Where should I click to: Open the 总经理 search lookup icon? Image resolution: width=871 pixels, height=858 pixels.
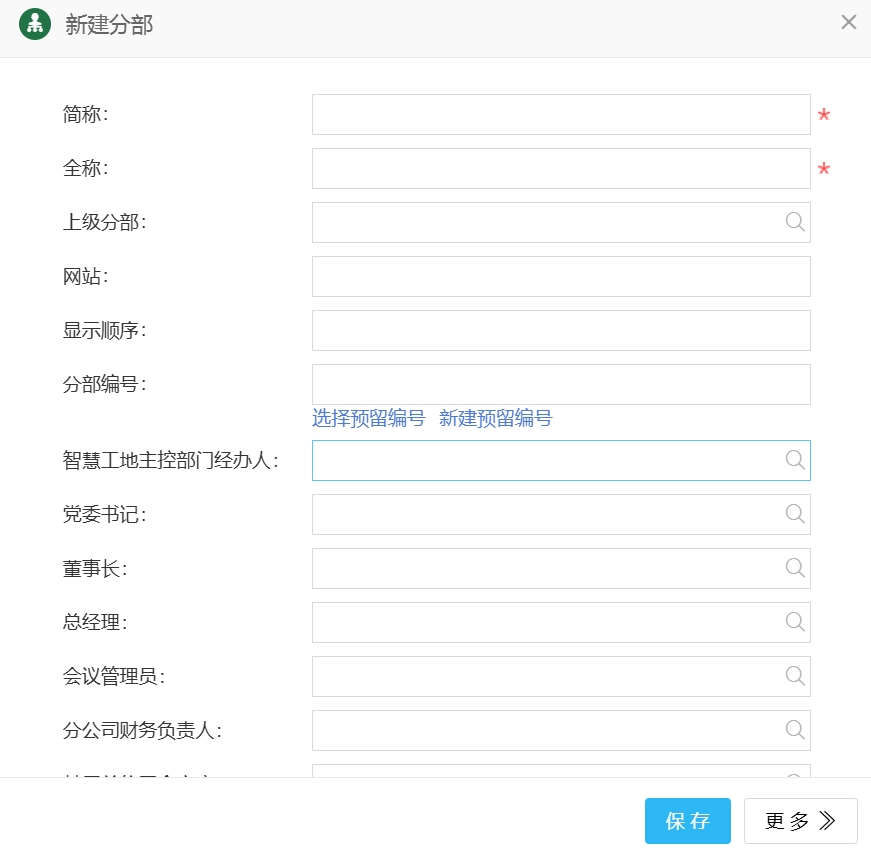pyautogui.click(x=795, y=622)
